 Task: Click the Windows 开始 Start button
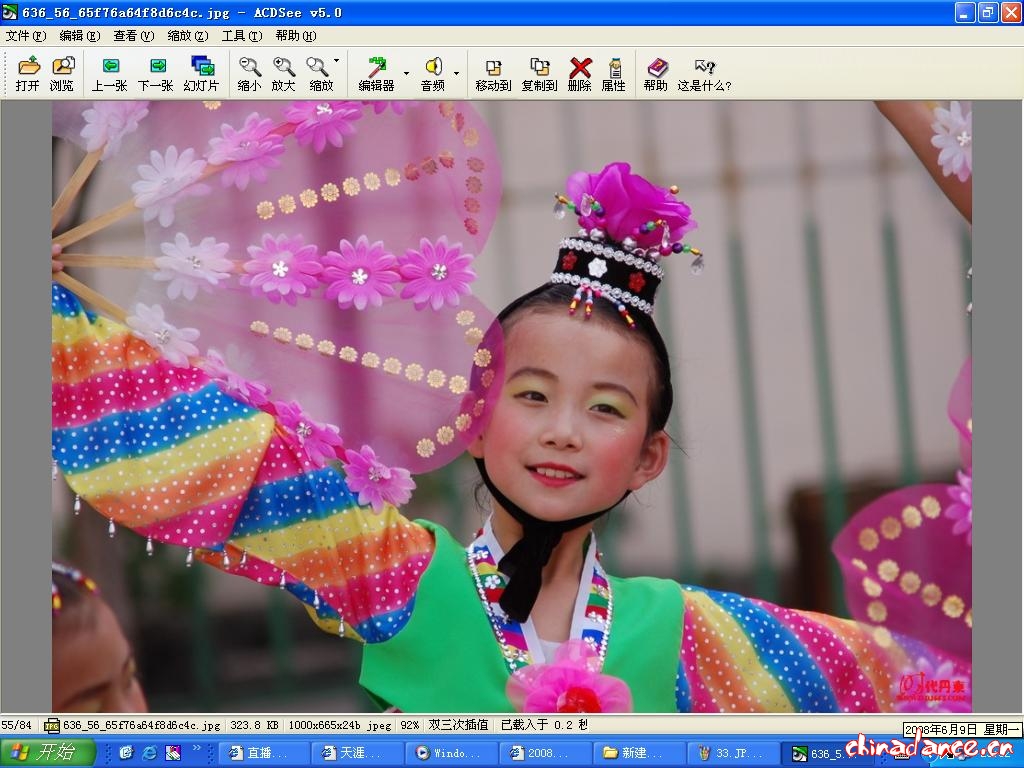click(x=47, y=752)
